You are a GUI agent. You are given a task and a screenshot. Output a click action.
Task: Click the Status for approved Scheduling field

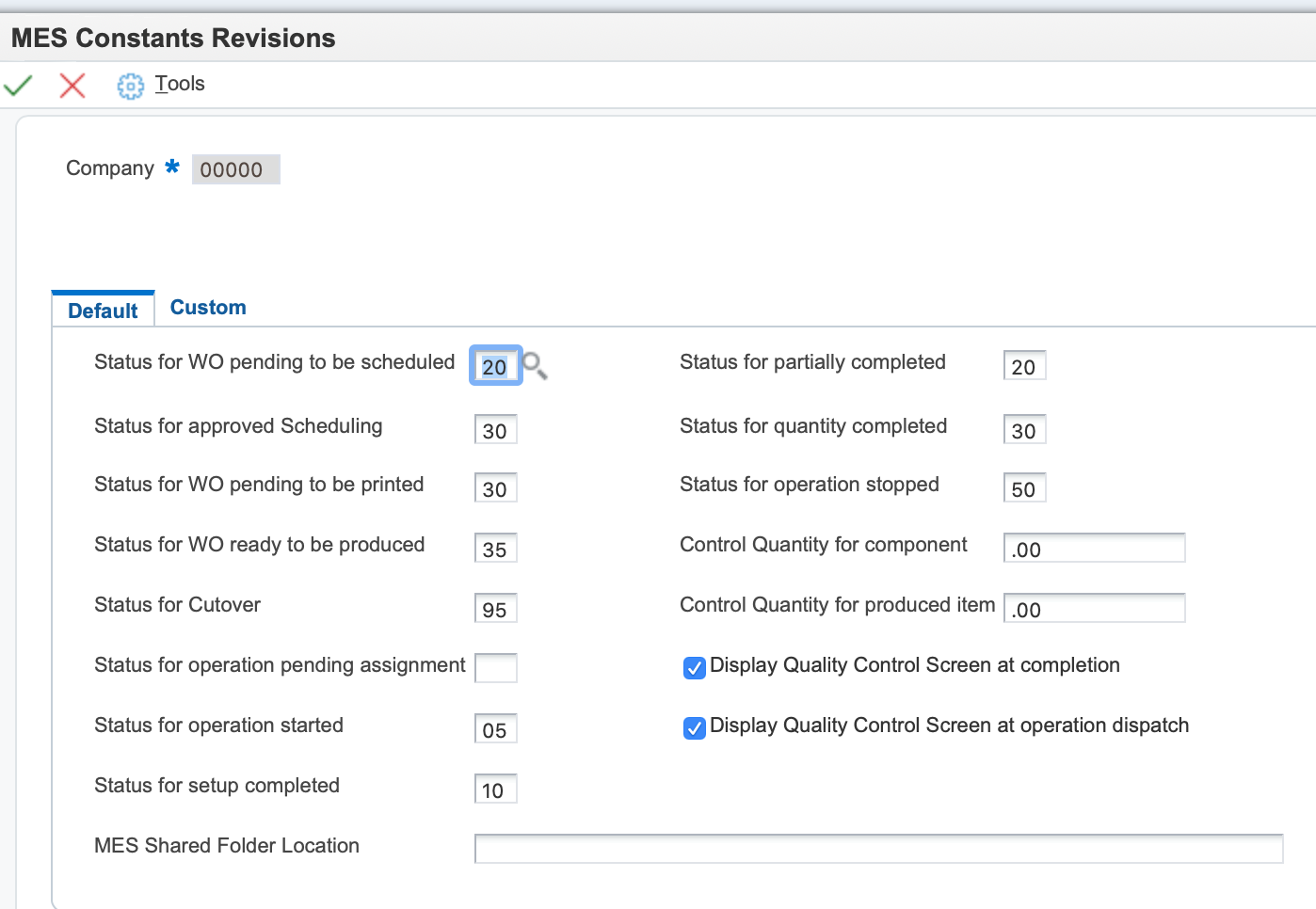click(x=496, y=430)
